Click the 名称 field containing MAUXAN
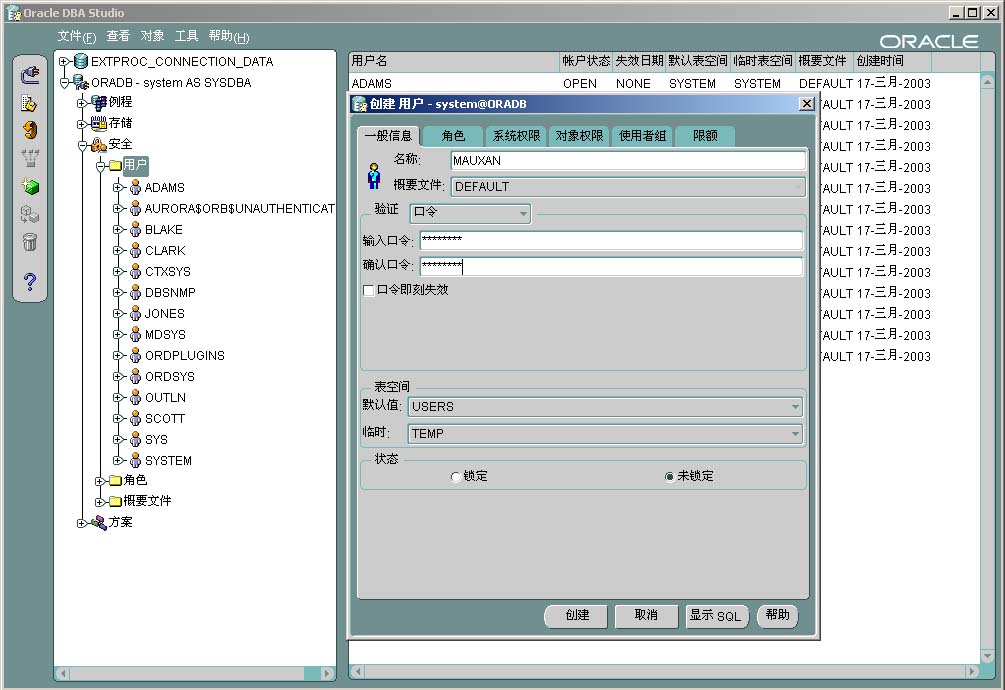 point(628,161)
